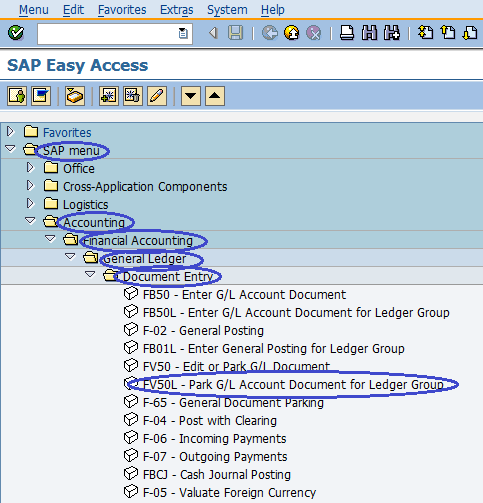
Task: Select the Office folder label
Action: [79, 169]
